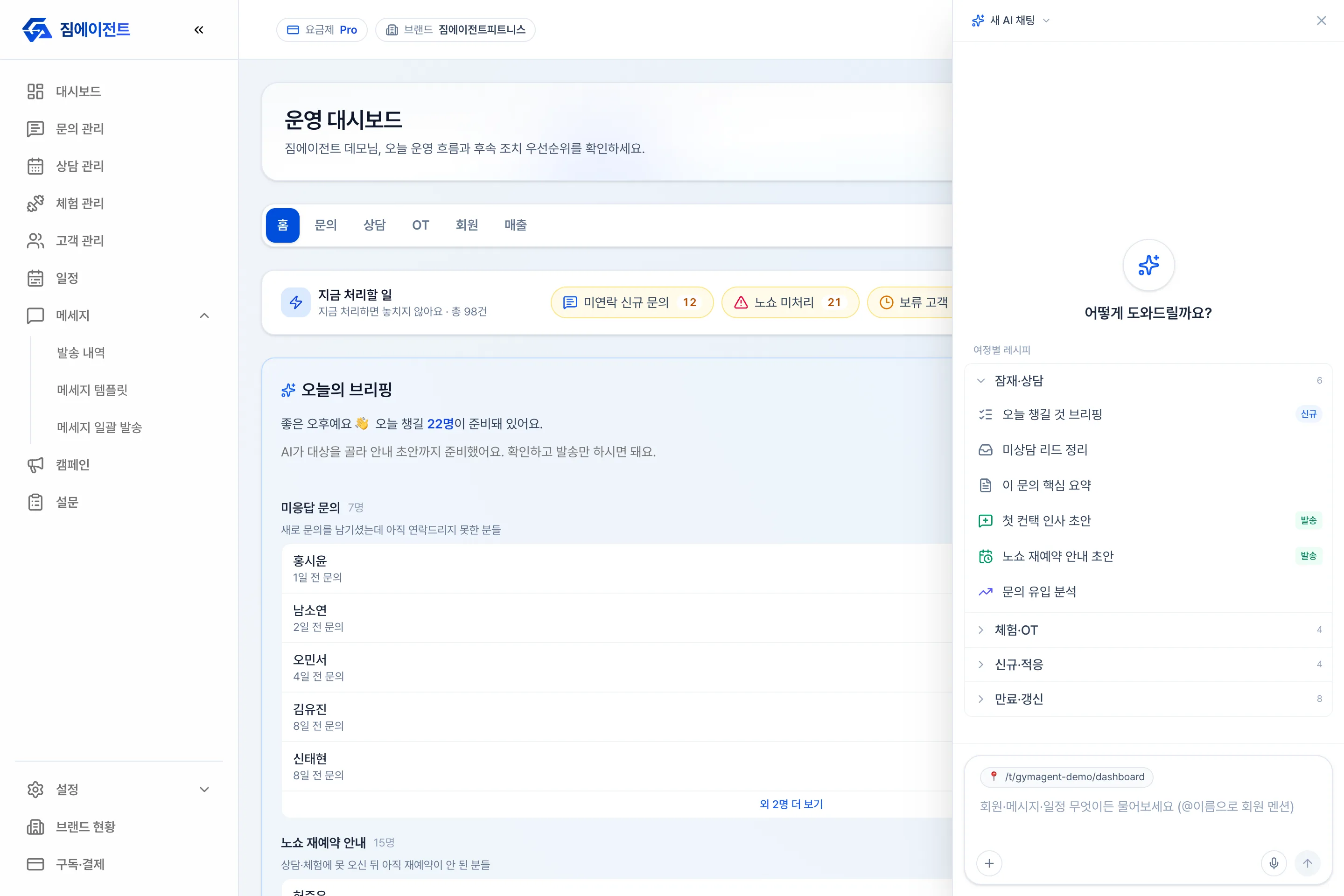Expand the 만료·갱신 recipe section
Image resolution: width=1344 pixels, height=896 pixels.
pyautogui.click(x=1148, y=698)
